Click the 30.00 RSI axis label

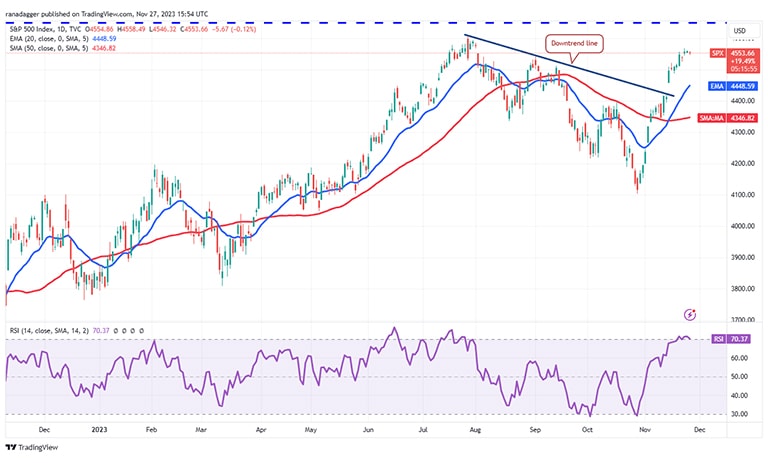point(740,414)
